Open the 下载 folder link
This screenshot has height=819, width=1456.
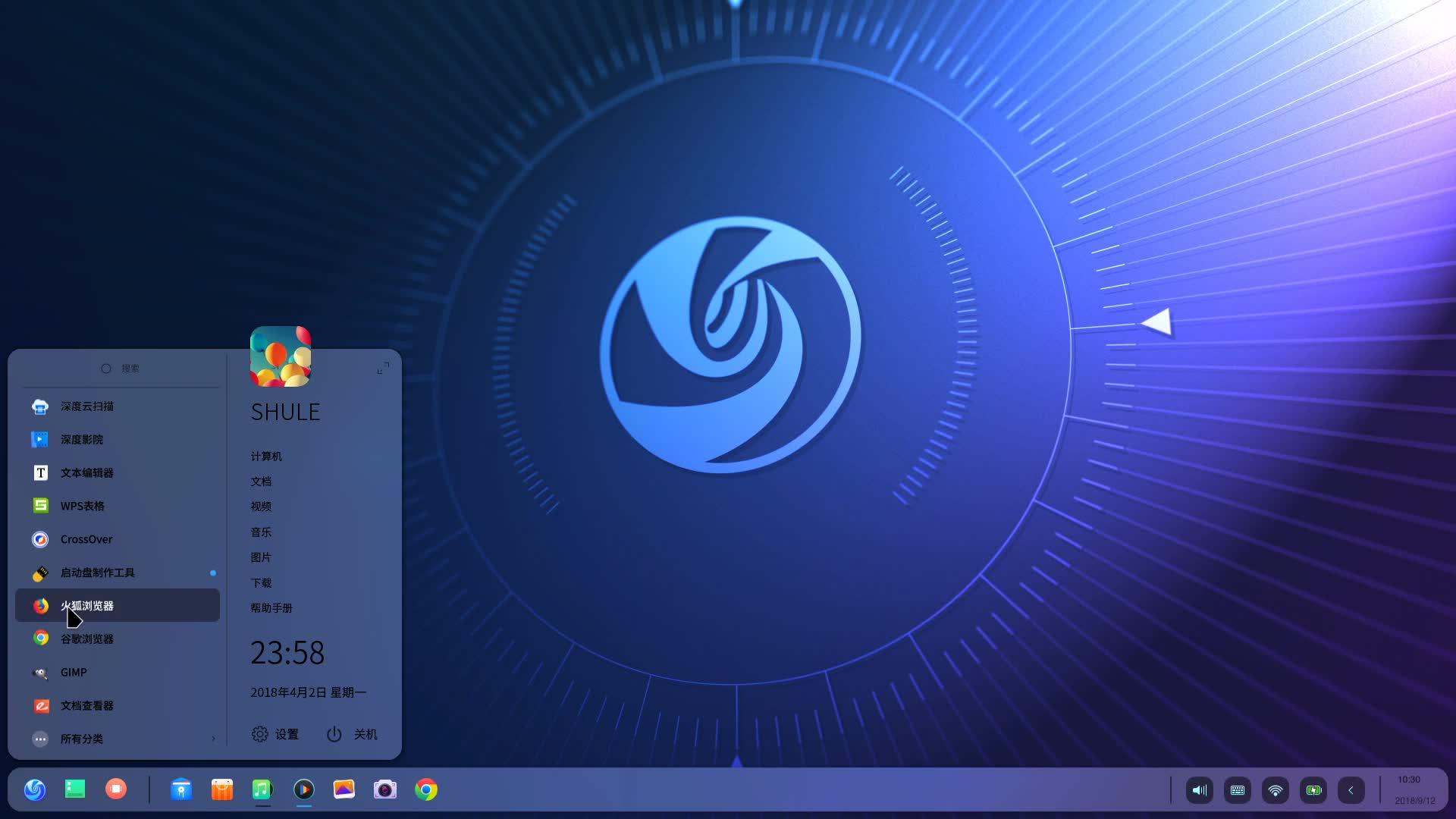[x=261, y=583]
